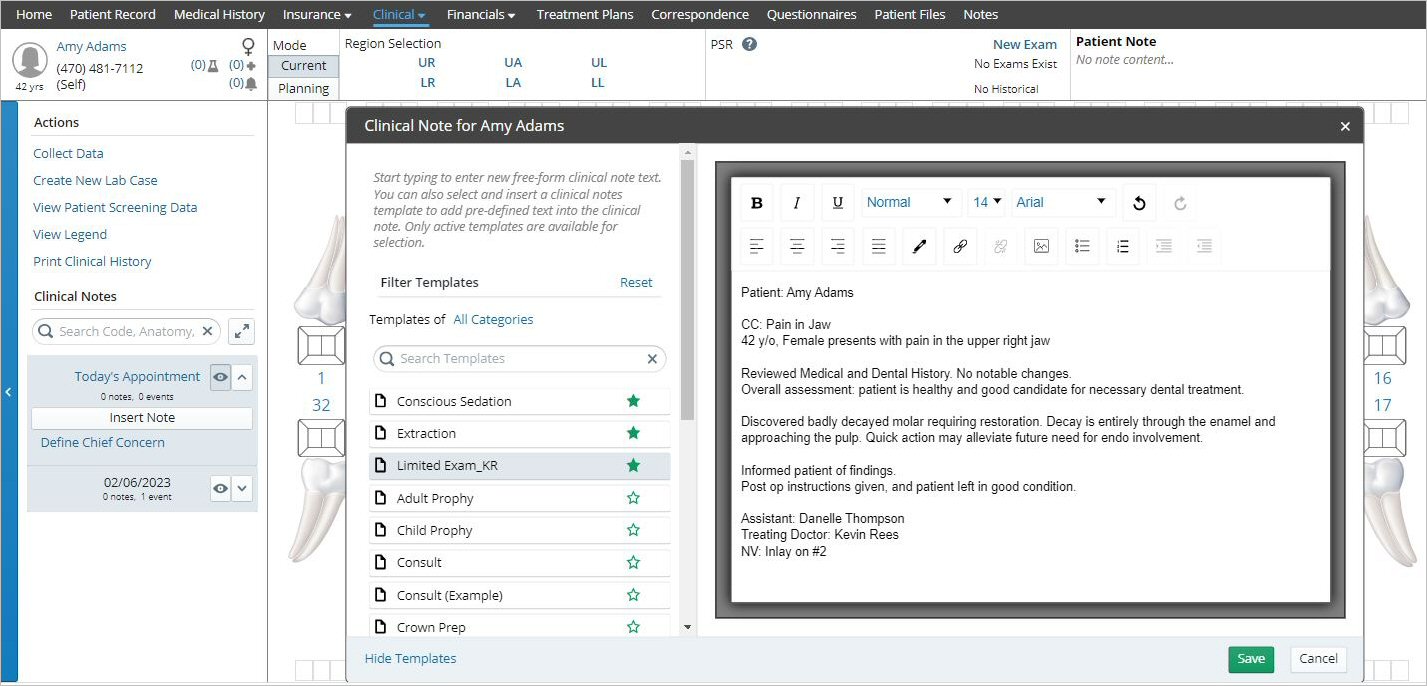The width and height of the screenshot is (1427, 686).
Task: Apply bulleted list formatting
Action: click(x=1082, y=246)
